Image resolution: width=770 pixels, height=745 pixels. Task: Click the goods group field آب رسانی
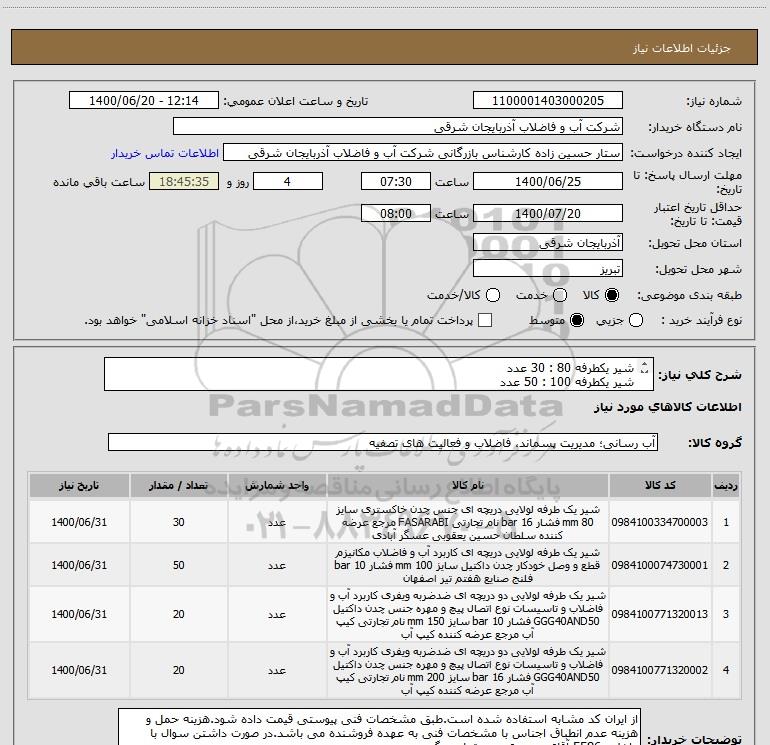(383, 442)
